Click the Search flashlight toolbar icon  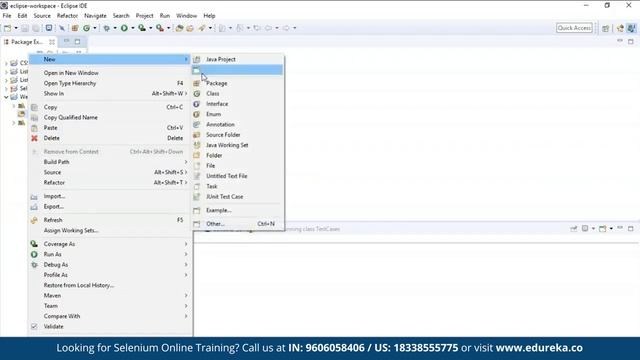[202, 28]
